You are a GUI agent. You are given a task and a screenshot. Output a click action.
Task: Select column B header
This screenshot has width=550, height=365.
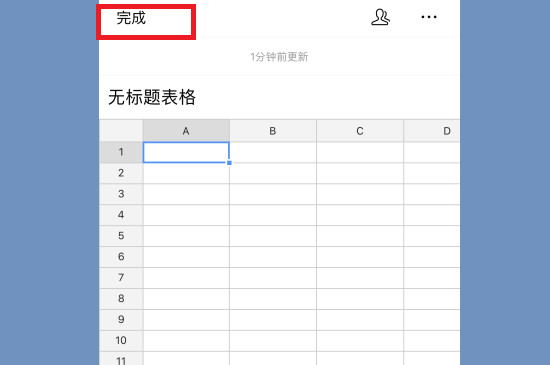tap(273, 131)
